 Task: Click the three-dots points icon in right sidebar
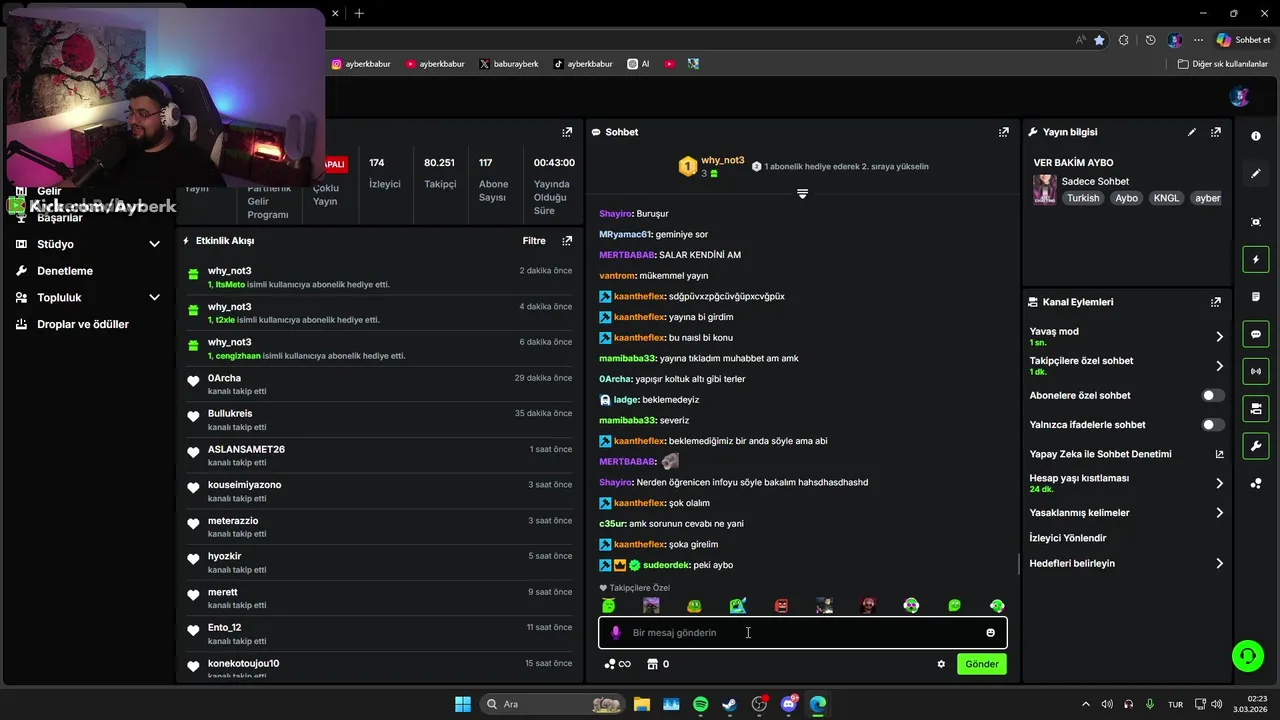click(1256, 484)
